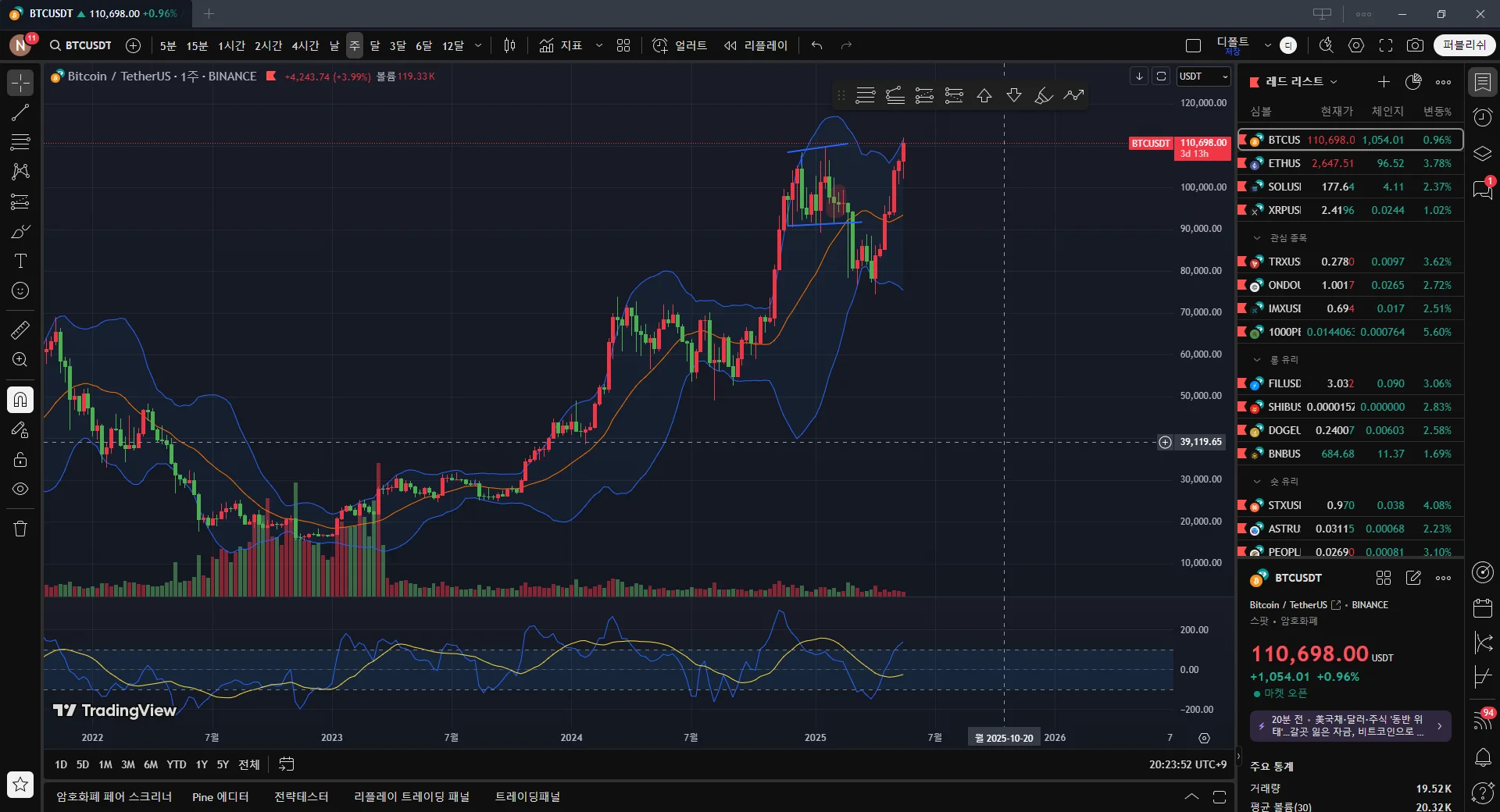Select the crosshair cursor tool

click(20, 82)
